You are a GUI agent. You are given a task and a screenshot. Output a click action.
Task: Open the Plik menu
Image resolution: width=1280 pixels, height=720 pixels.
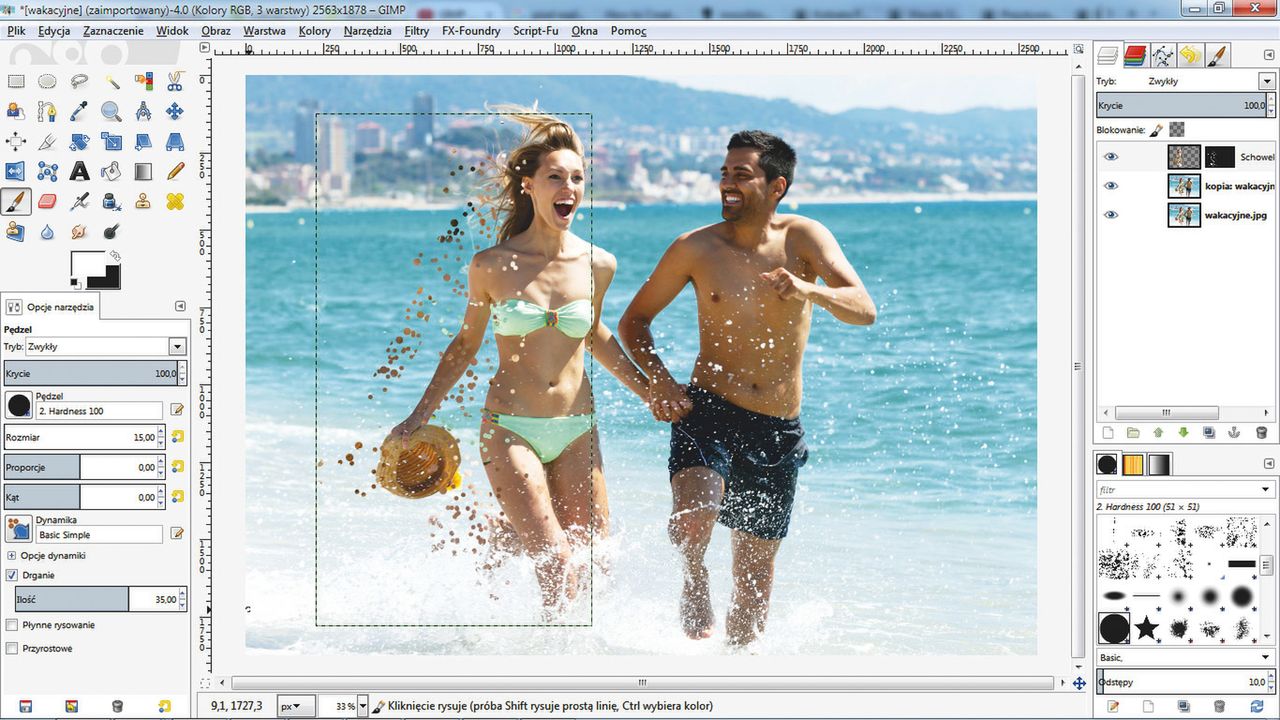(x=16, y=31)
